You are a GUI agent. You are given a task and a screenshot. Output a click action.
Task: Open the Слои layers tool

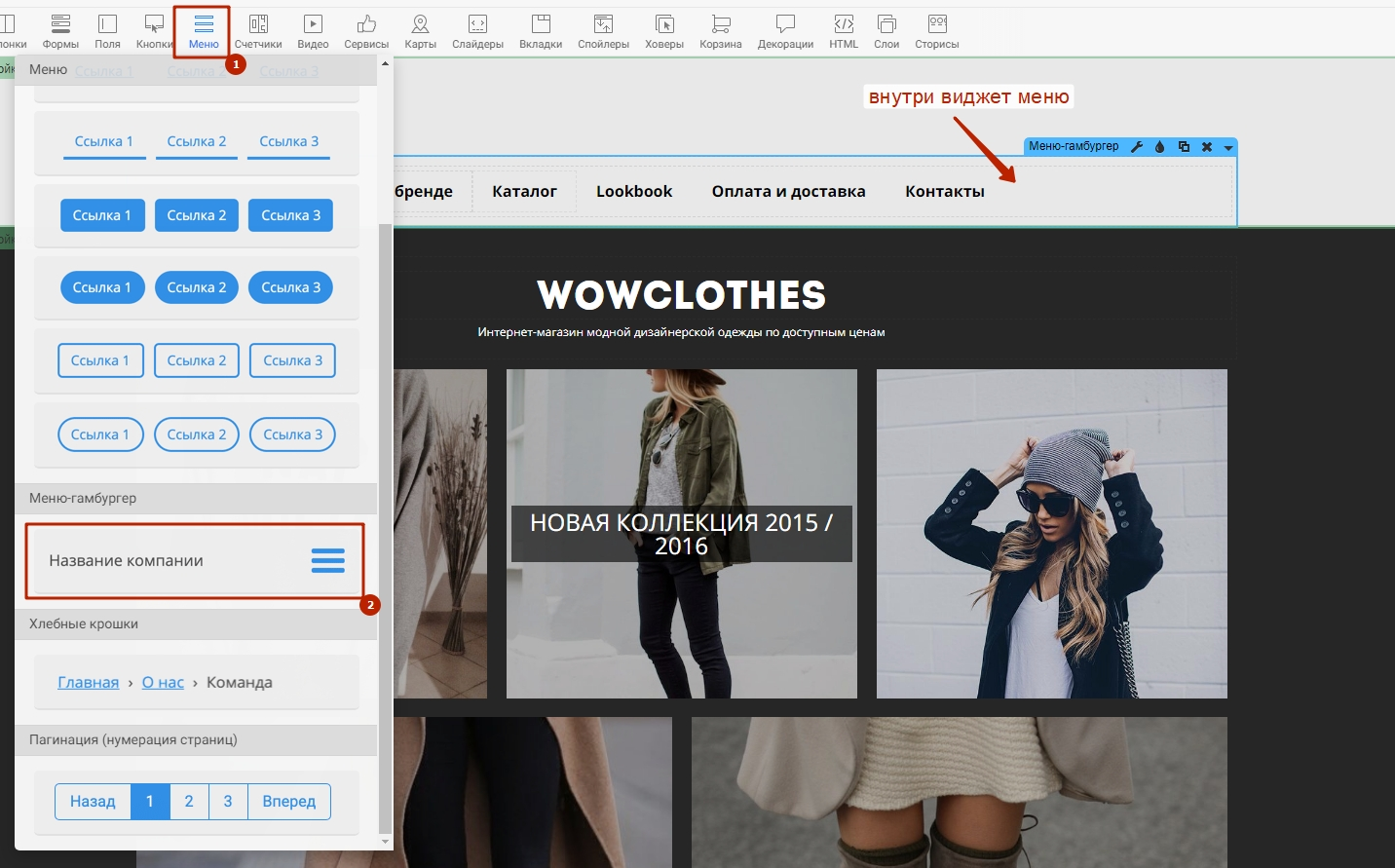click(x=886, y=31)
